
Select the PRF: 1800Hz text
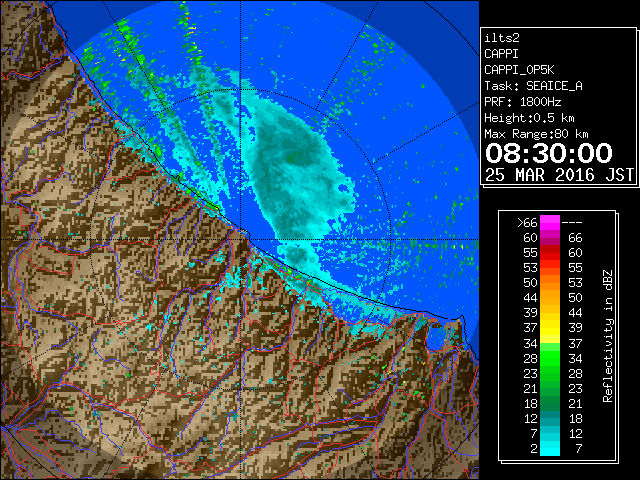point(522,102)
